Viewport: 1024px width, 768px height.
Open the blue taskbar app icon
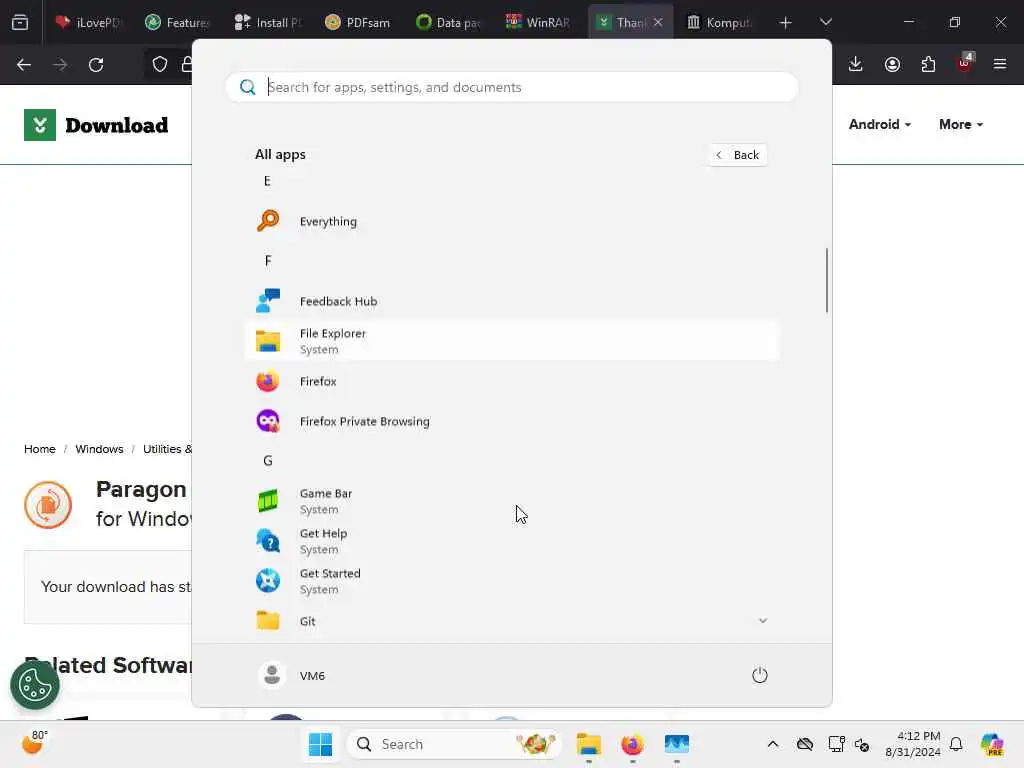[x=677, y=744]
